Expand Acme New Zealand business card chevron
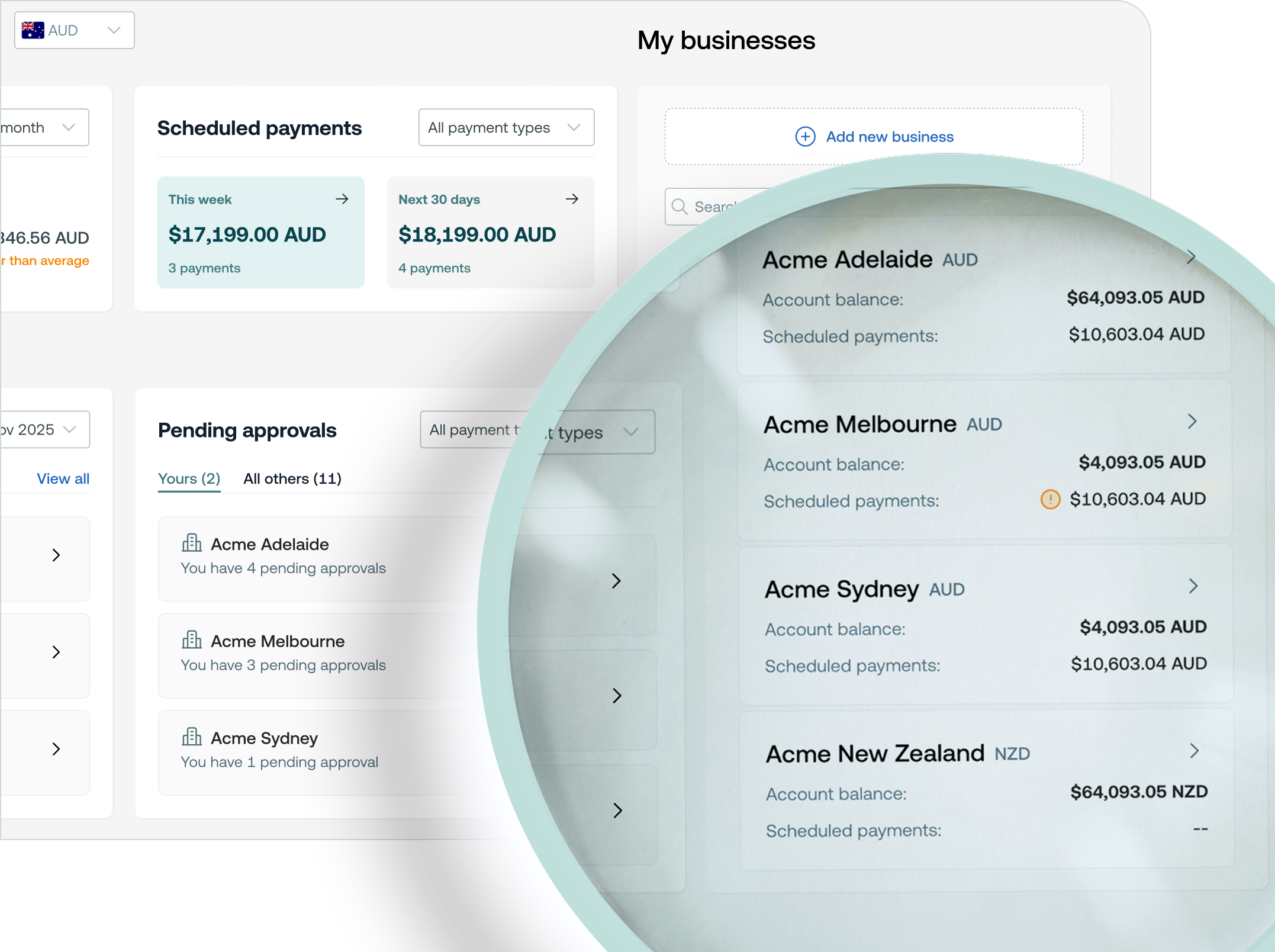The image size is (1275, 952). (1194, 751)
